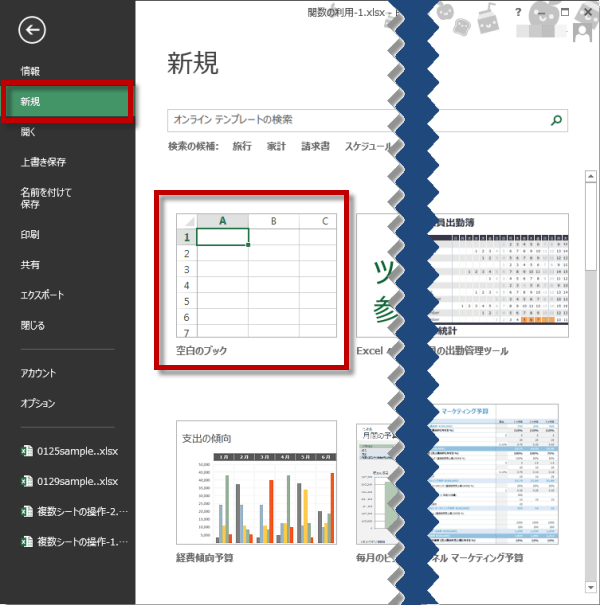This screenshot has height=605, width=600.
Task: Click 上書き保存 in the sidebar
Action: (x=43, y=162)
